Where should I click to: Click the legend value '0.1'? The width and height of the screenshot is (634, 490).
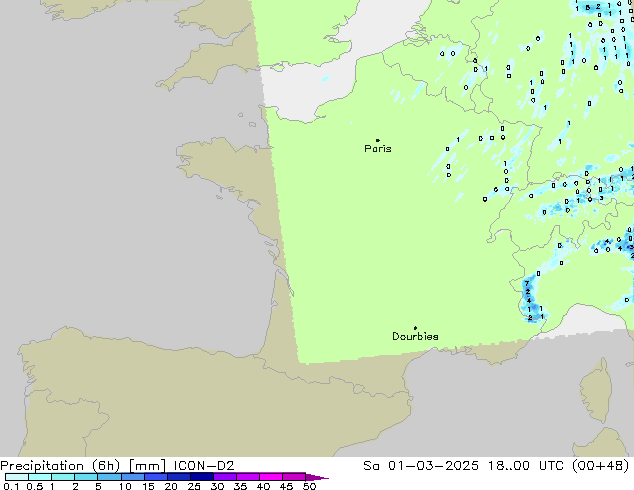[11, 486]
